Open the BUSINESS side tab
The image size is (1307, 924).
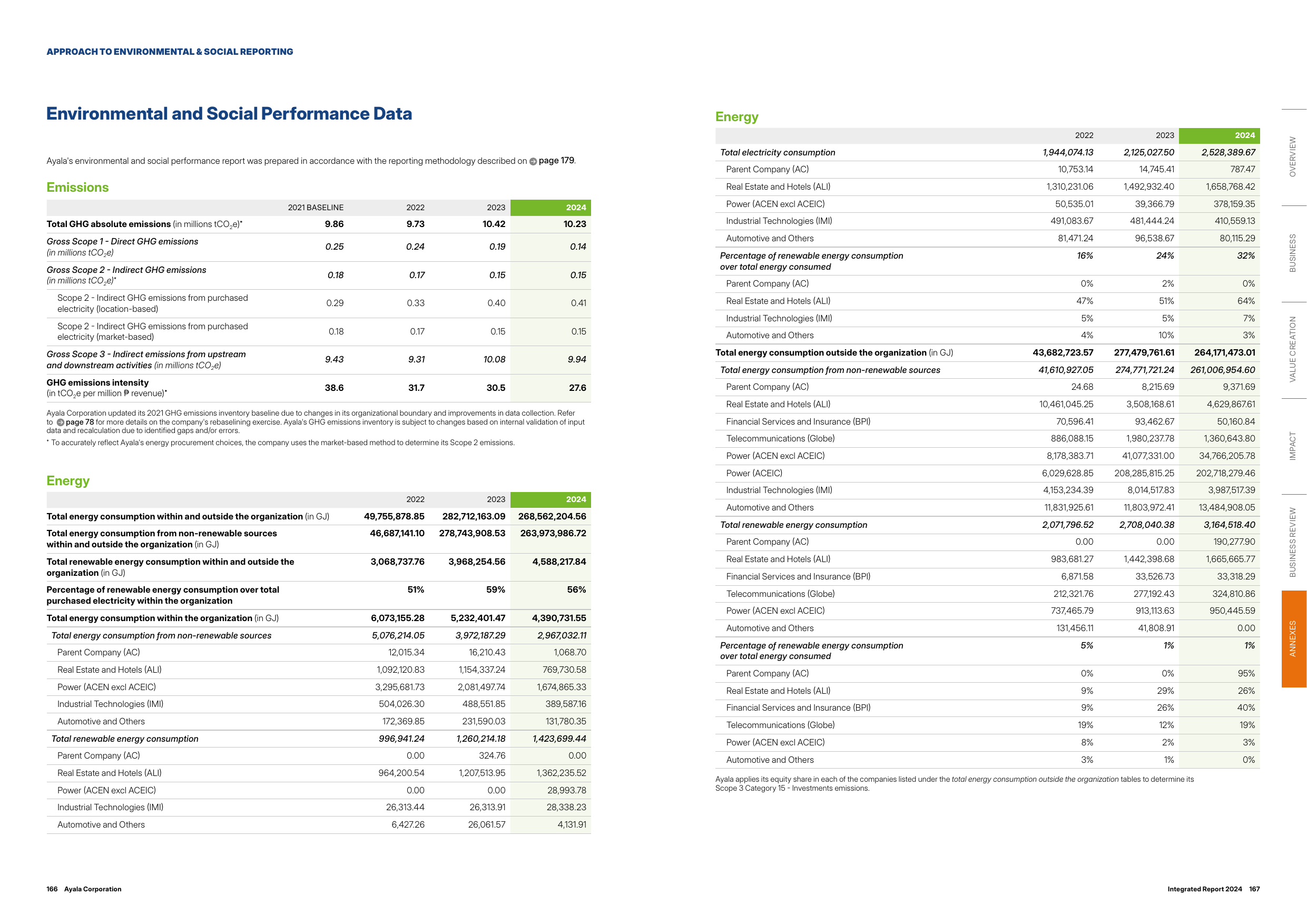1293,253
